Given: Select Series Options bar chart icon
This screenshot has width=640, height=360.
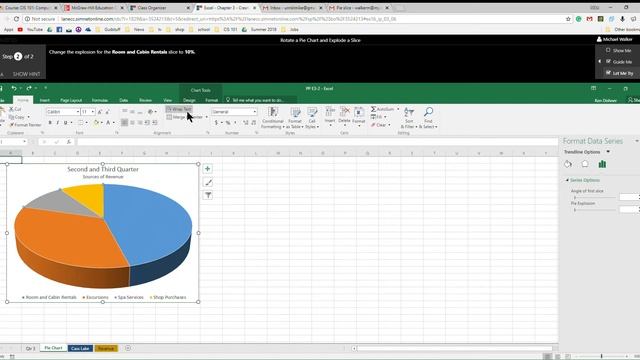Looking at the screenshot, I should [x=602, y=164].
